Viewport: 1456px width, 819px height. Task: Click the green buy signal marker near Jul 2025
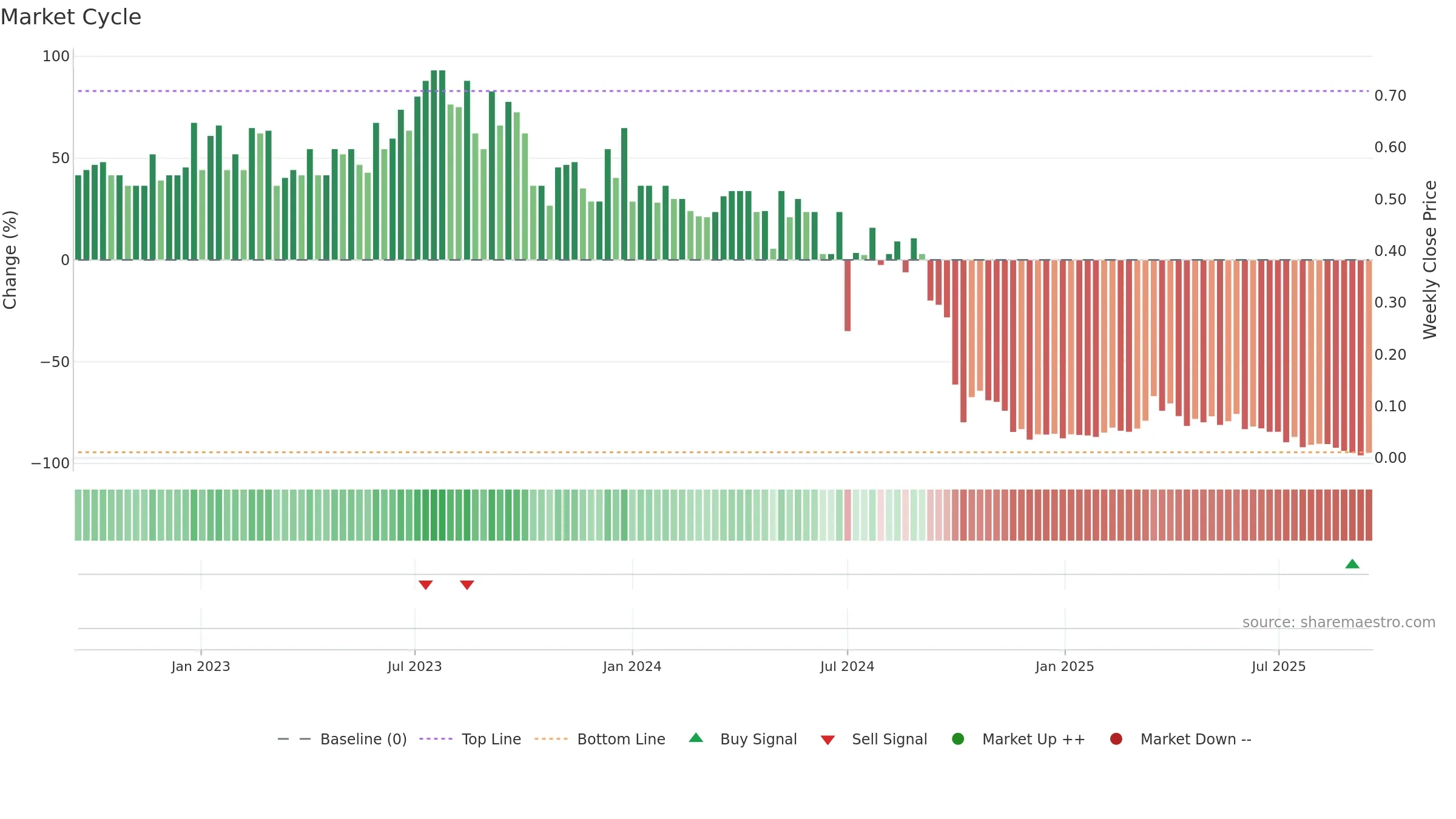tap(1352, 564)
